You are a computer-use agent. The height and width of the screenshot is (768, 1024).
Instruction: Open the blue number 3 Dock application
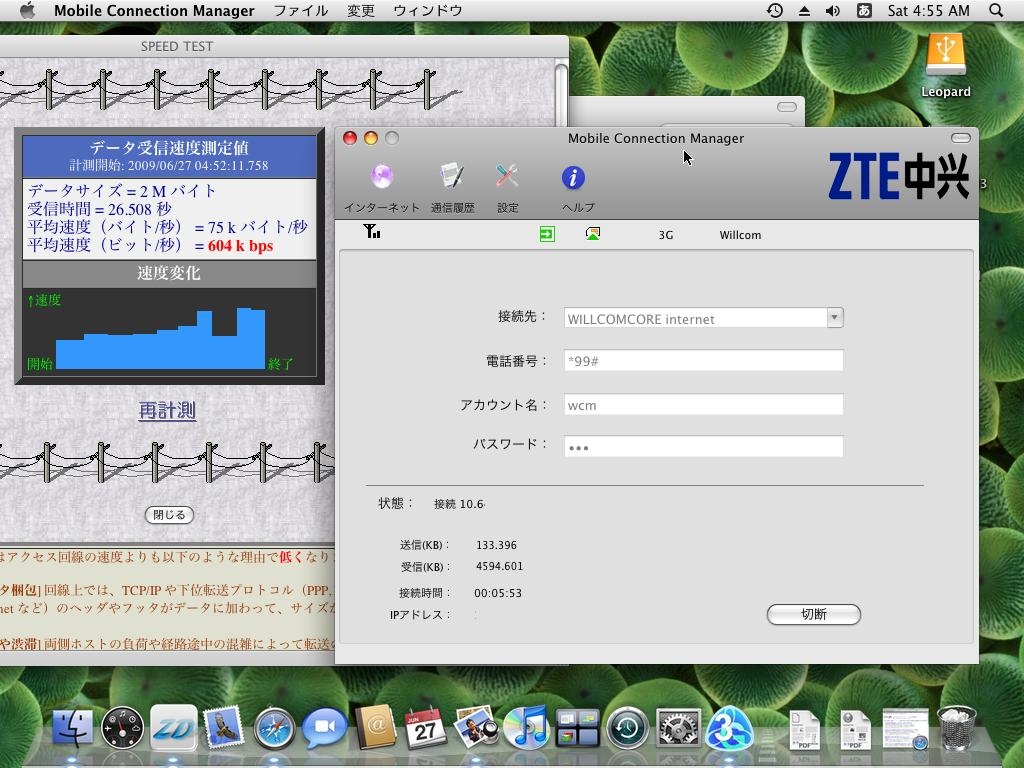pos(729,728)
